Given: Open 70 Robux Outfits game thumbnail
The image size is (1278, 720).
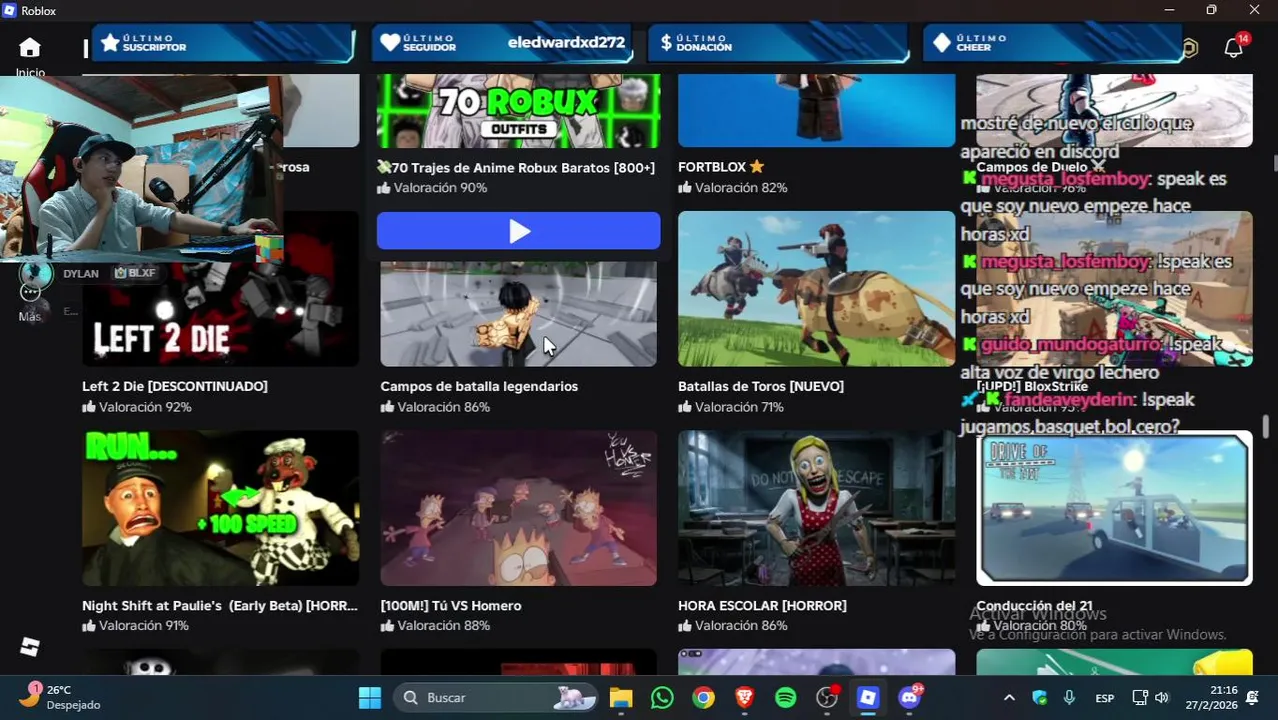Looking at the screenshot, I should pos(518,110).
